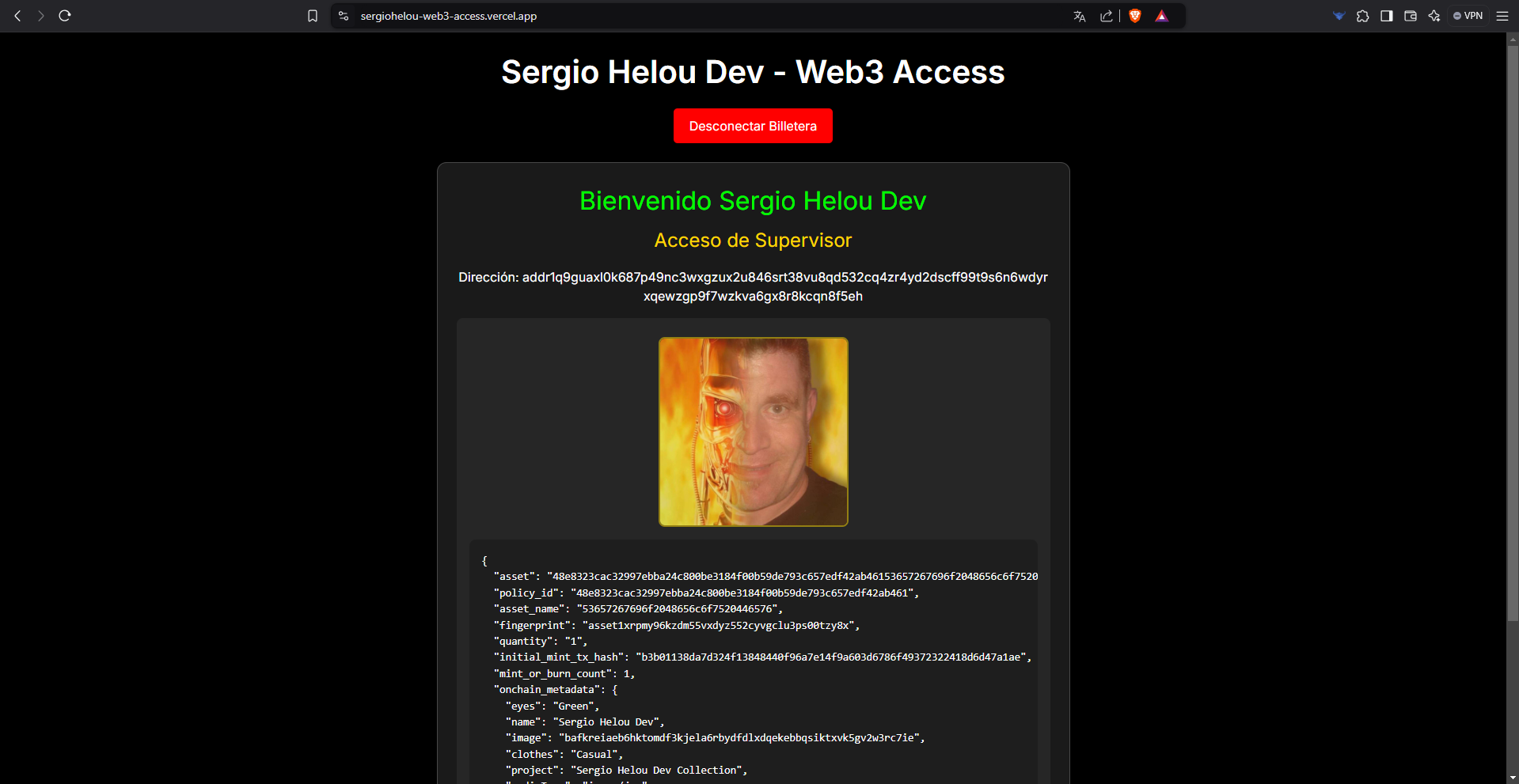Viewport: 1519px width, 784px height.
Task: Share this page via share icon
Action: click(x=1107, y=16)
